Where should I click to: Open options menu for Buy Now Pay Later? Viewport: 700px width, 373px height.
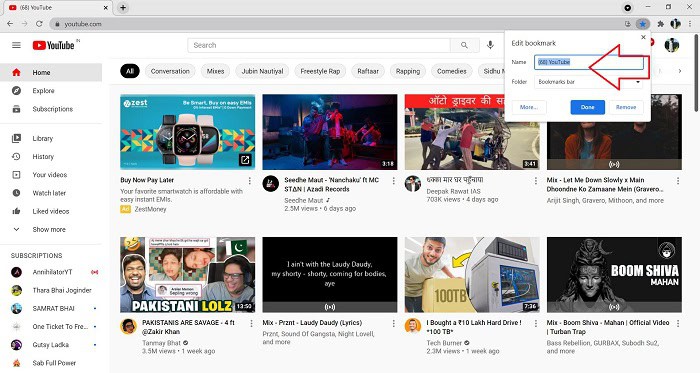(250, 181)
